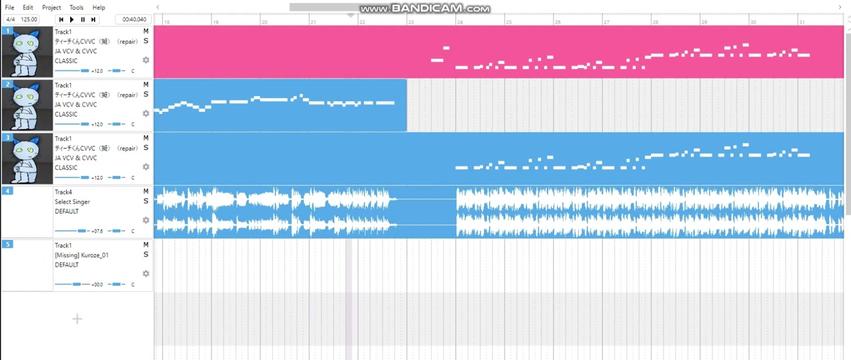Open JA VCV & CVVC phonemizer on track 2

point(75,104)
